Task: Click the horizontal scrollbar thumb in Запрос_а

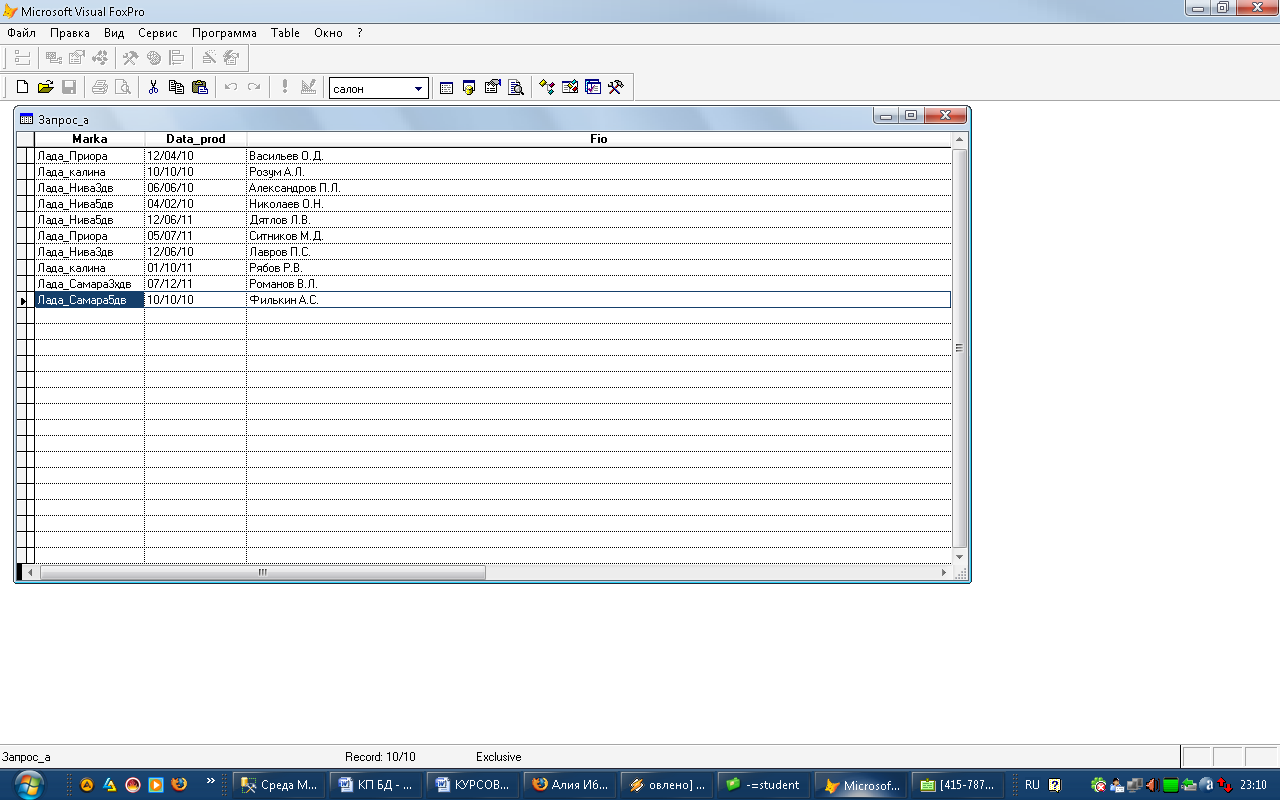Action: pyautogui.click(x=262, y=573)
